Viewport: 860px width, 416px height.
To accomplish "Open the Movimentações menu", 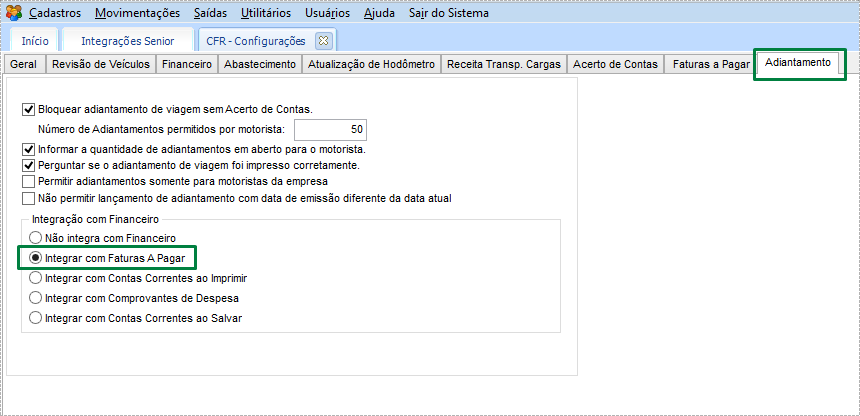I will pyautogui.click(x=137, y=13).
